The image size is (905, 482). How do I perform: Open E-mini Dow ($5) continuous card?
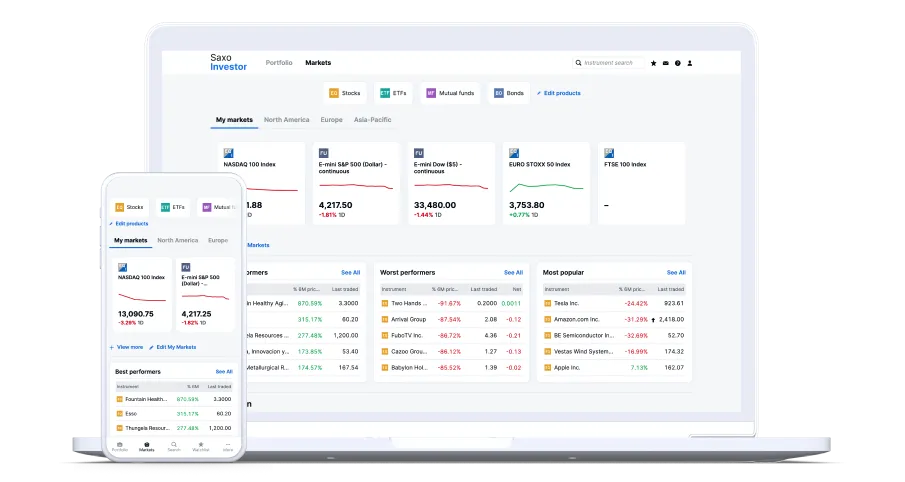(451, 184)
